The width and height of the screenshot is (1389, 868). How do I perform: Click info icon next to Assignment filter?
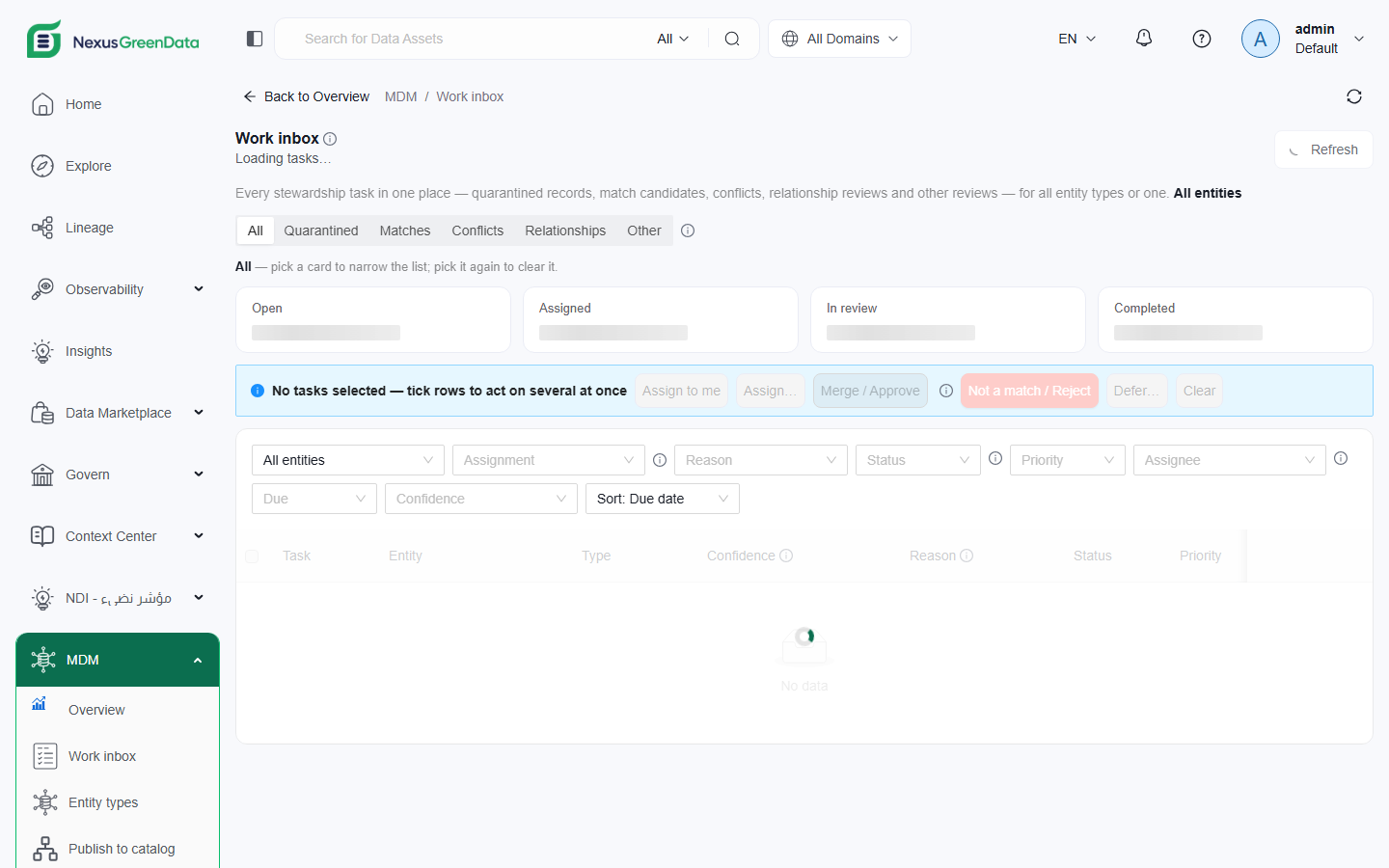(x=660, y=460)
